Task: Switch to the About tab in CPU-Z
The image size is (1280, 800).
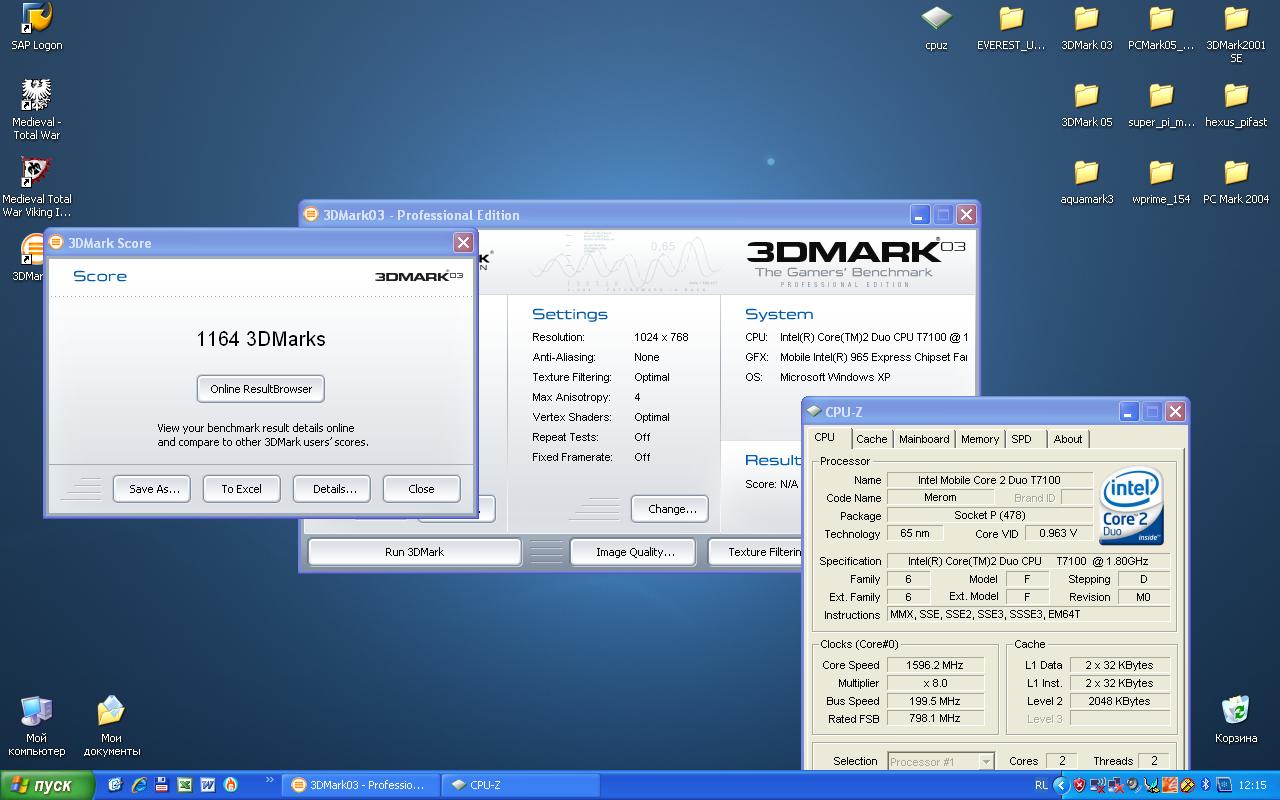Action: pyautogui.click(x=1068, y=439)
